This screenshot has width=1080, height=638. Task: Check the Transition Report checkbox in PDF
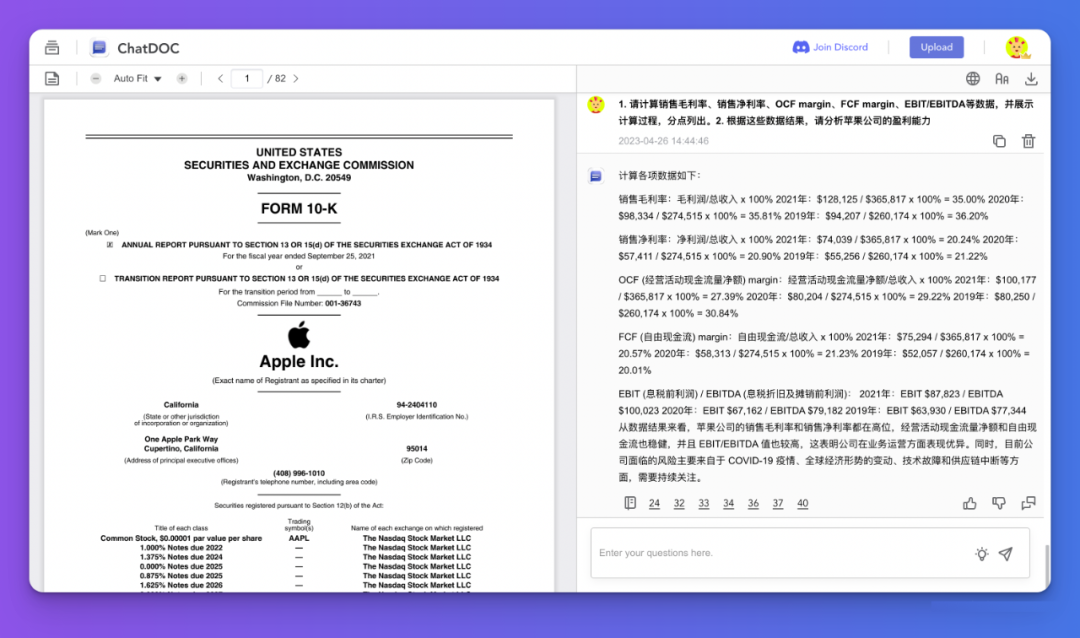(x=103, y=278)
